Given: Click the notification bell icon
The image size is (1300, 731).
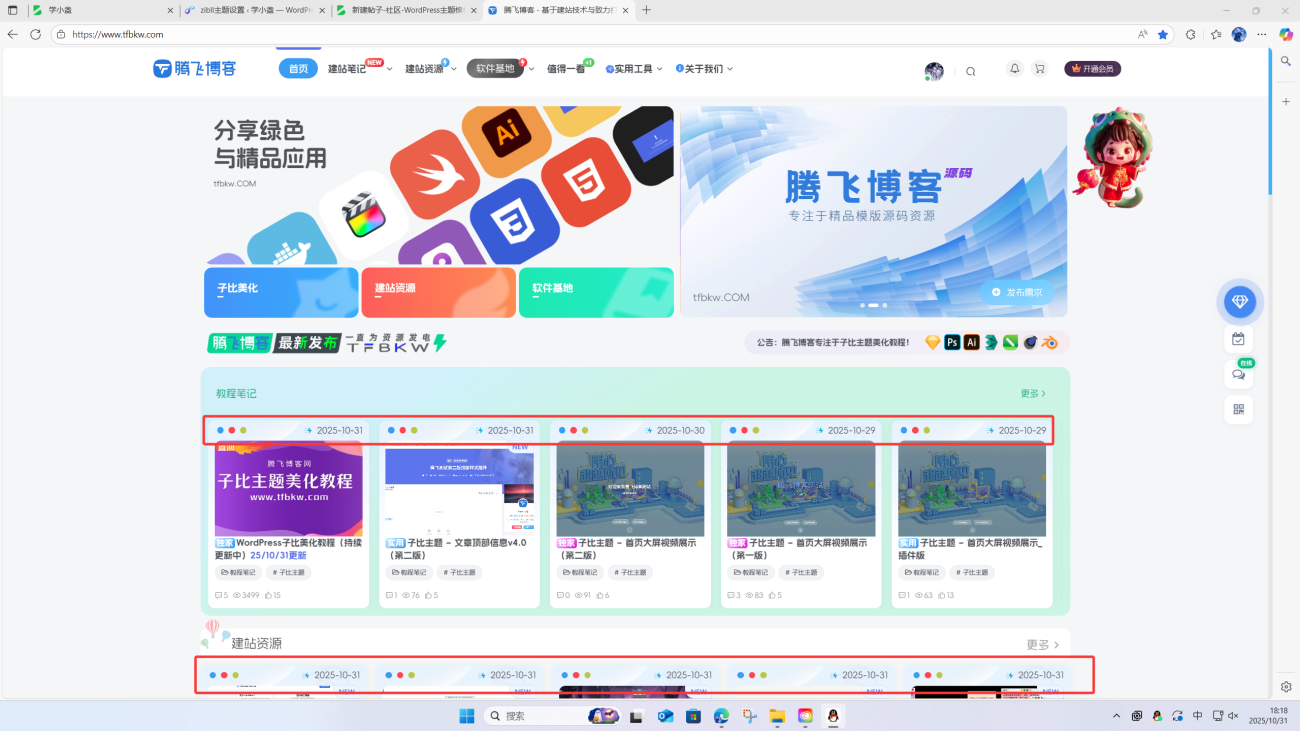Looking at the screenshot, I should [x=1014, y=68].
